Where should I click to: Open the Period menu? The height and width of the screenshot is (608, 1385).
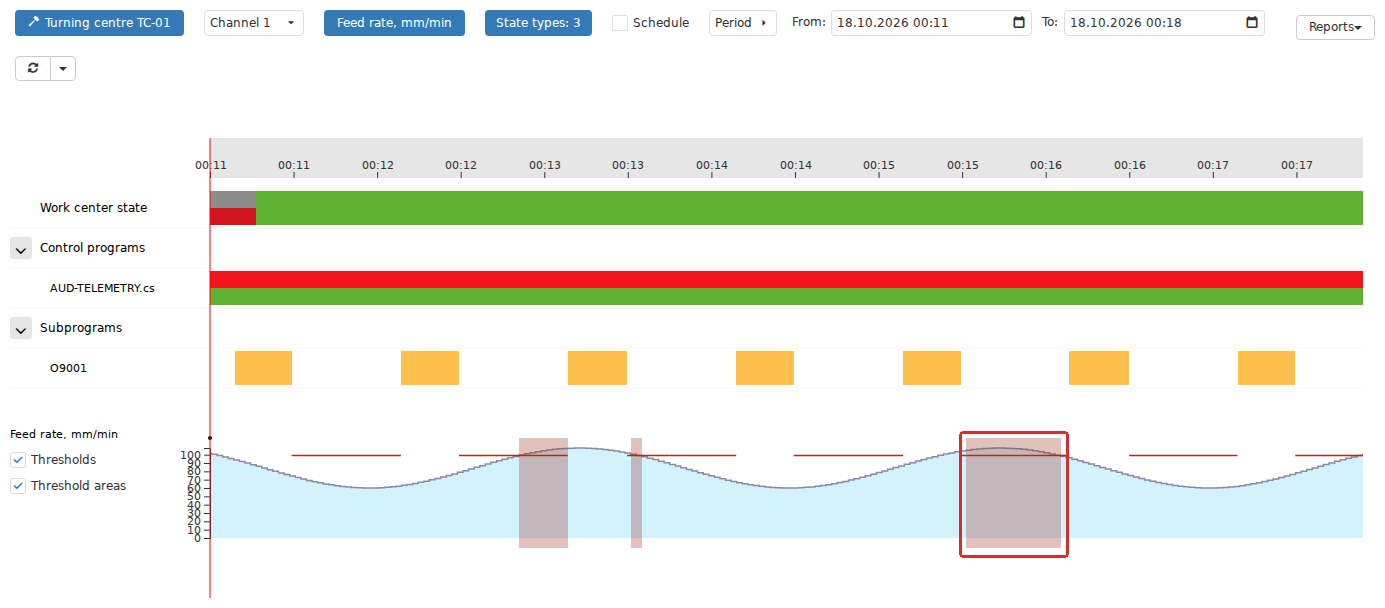point(743,23)
